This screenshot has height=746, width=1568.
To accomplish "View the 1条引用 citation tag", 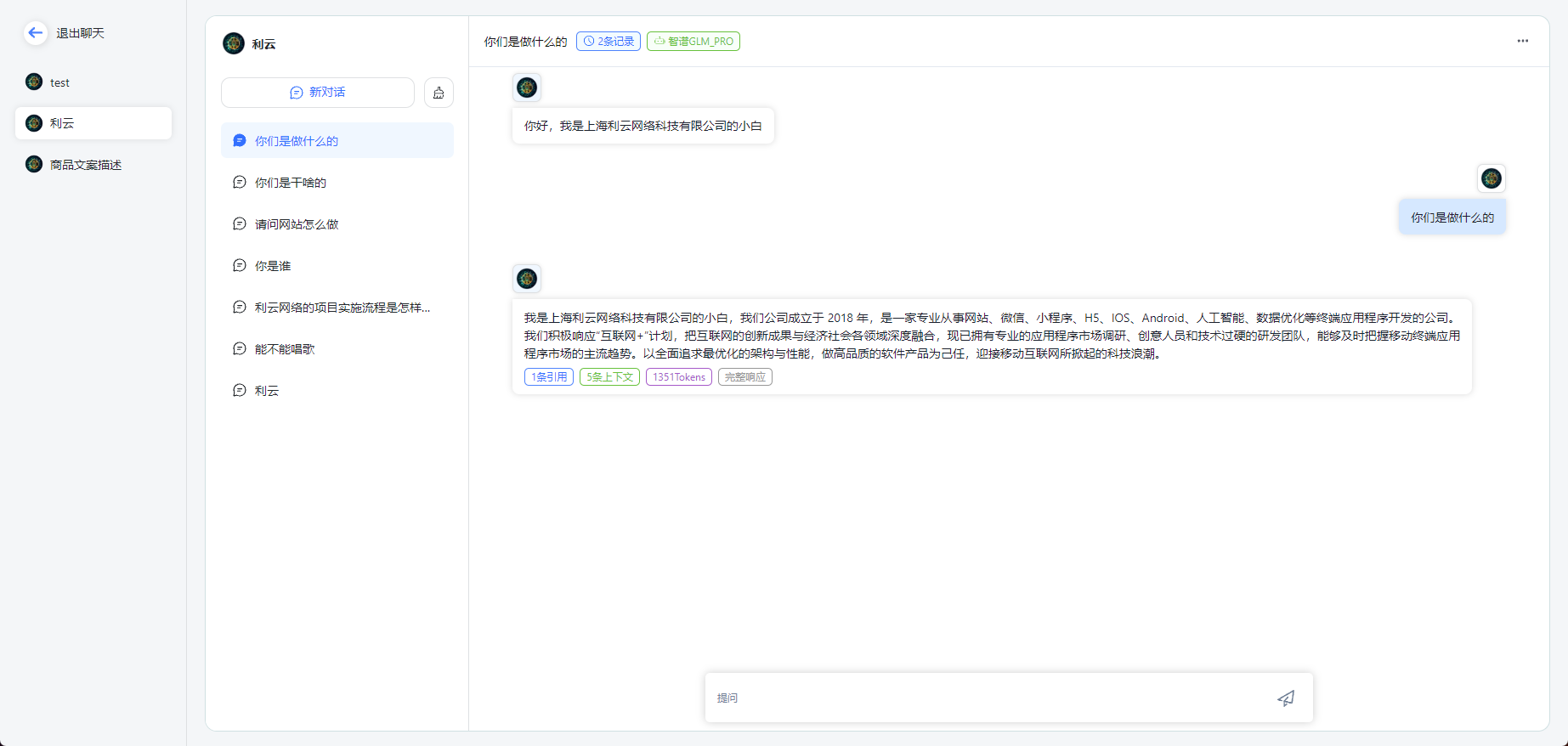I will click(x=549, y=376).
